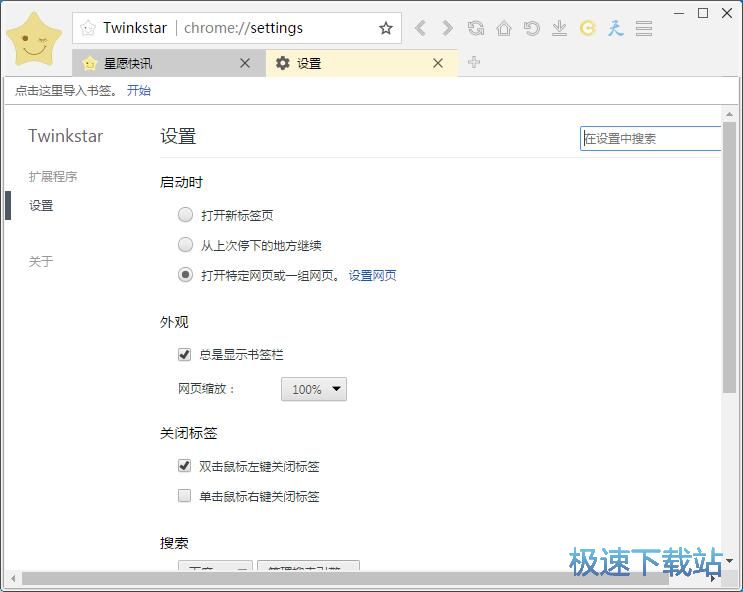Uncheck 总是显示书签栏 checkbox

[x=184, y=355]
